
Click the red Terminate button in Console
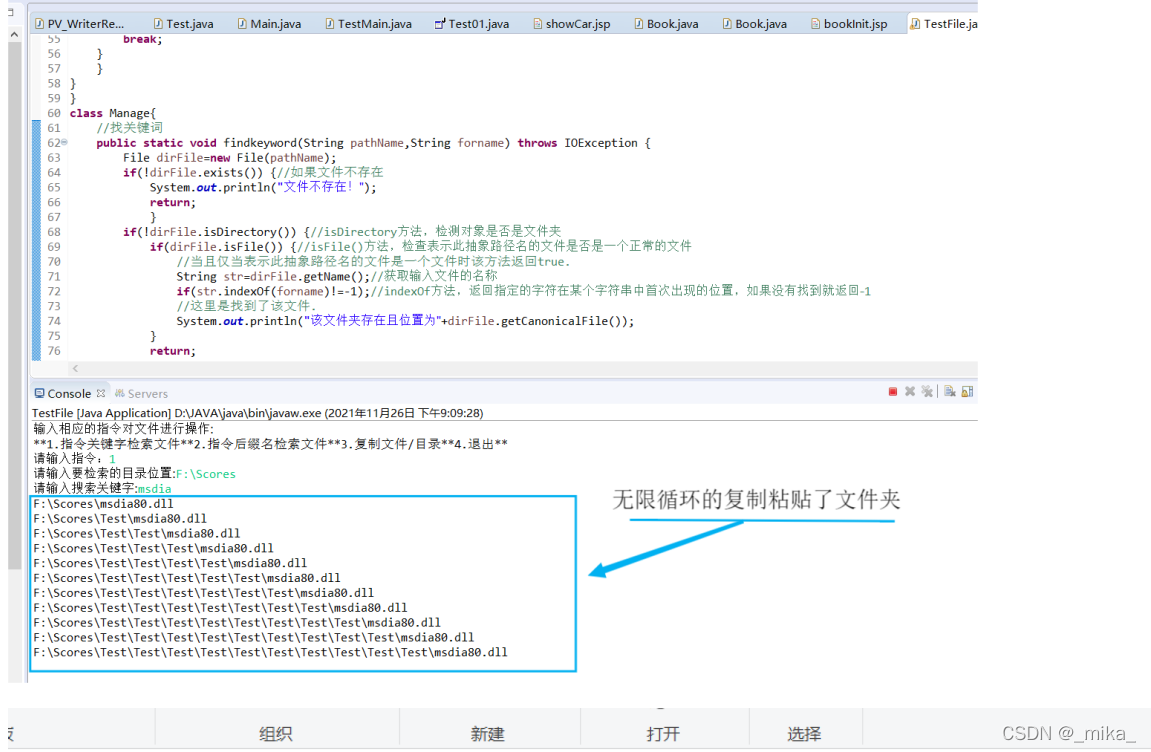(x=893, y=392)
